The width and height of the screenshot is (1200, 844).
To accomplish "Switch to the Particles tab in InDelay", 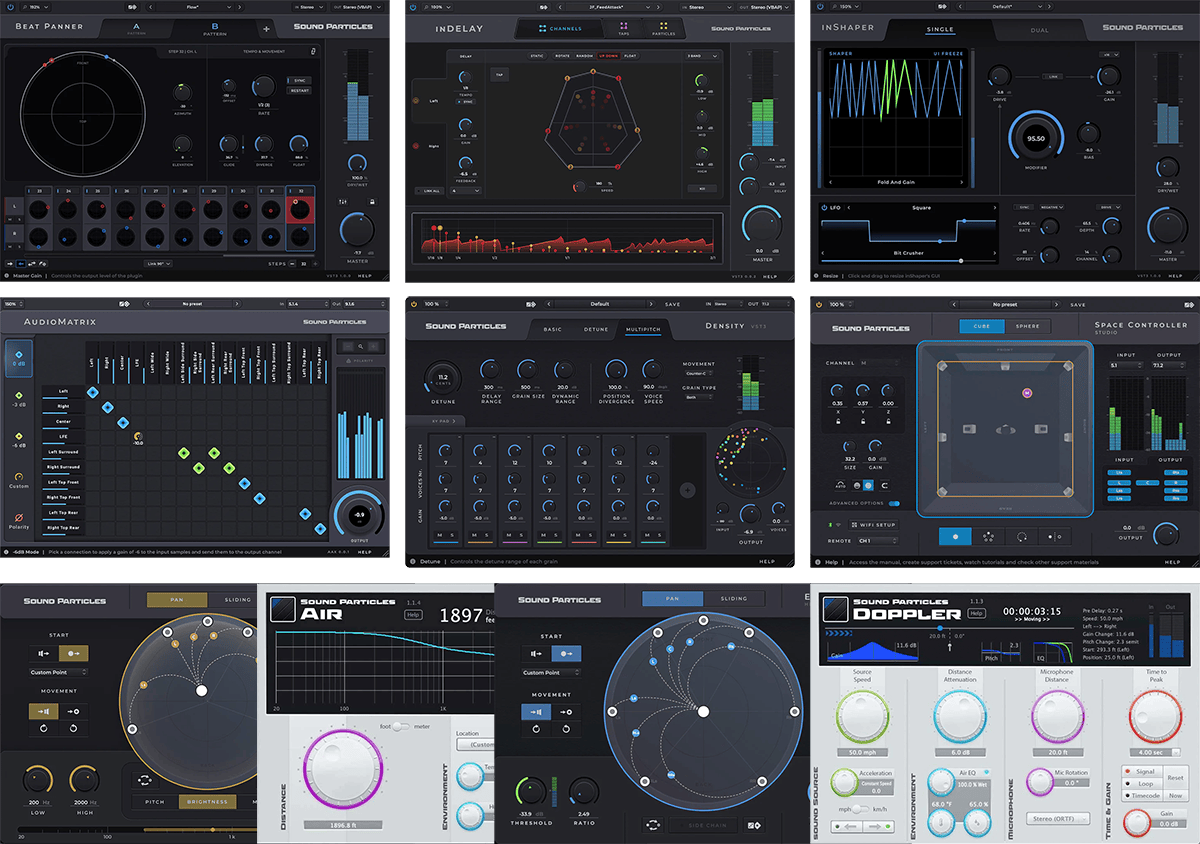I will (662, 28).
